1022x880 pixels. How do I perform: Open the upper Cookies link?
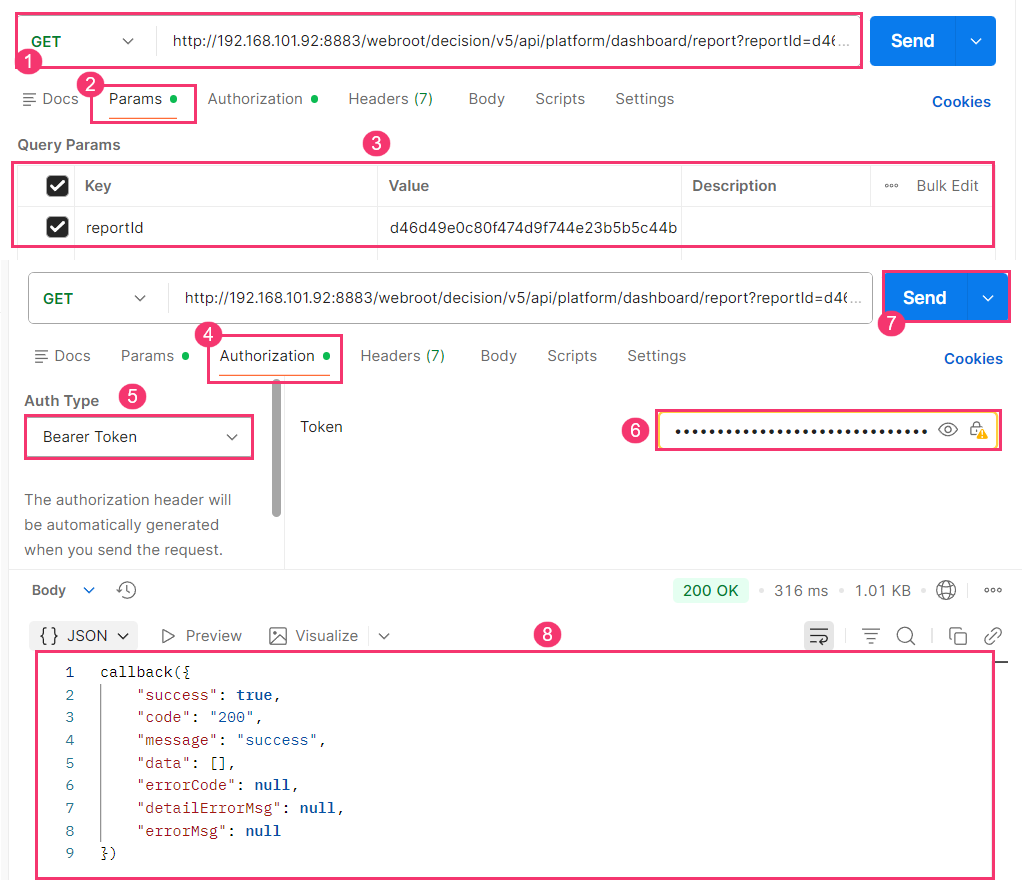pos(961,102)
